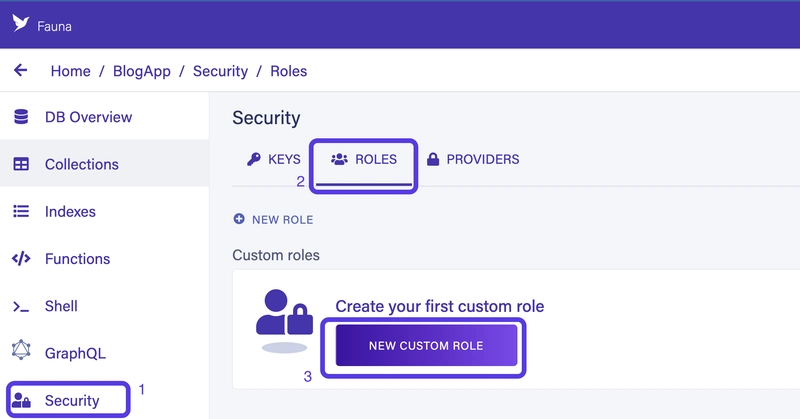Click the Indexes list icon
The height and width of the screenshot is (419, 800).
tap(21, 211)
